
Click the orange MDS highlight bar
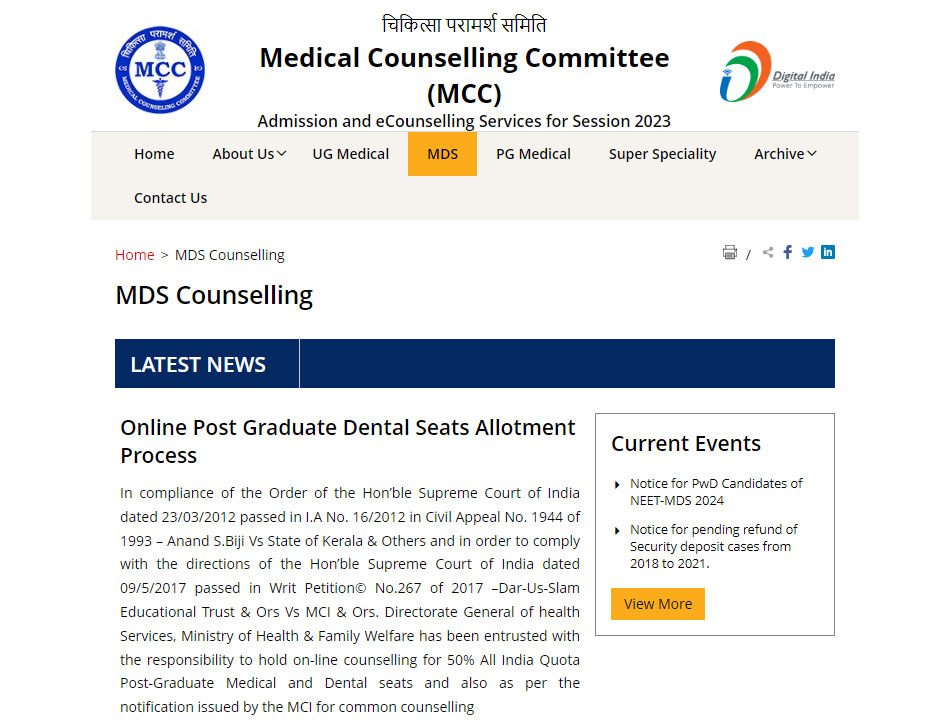coord(442,153)
